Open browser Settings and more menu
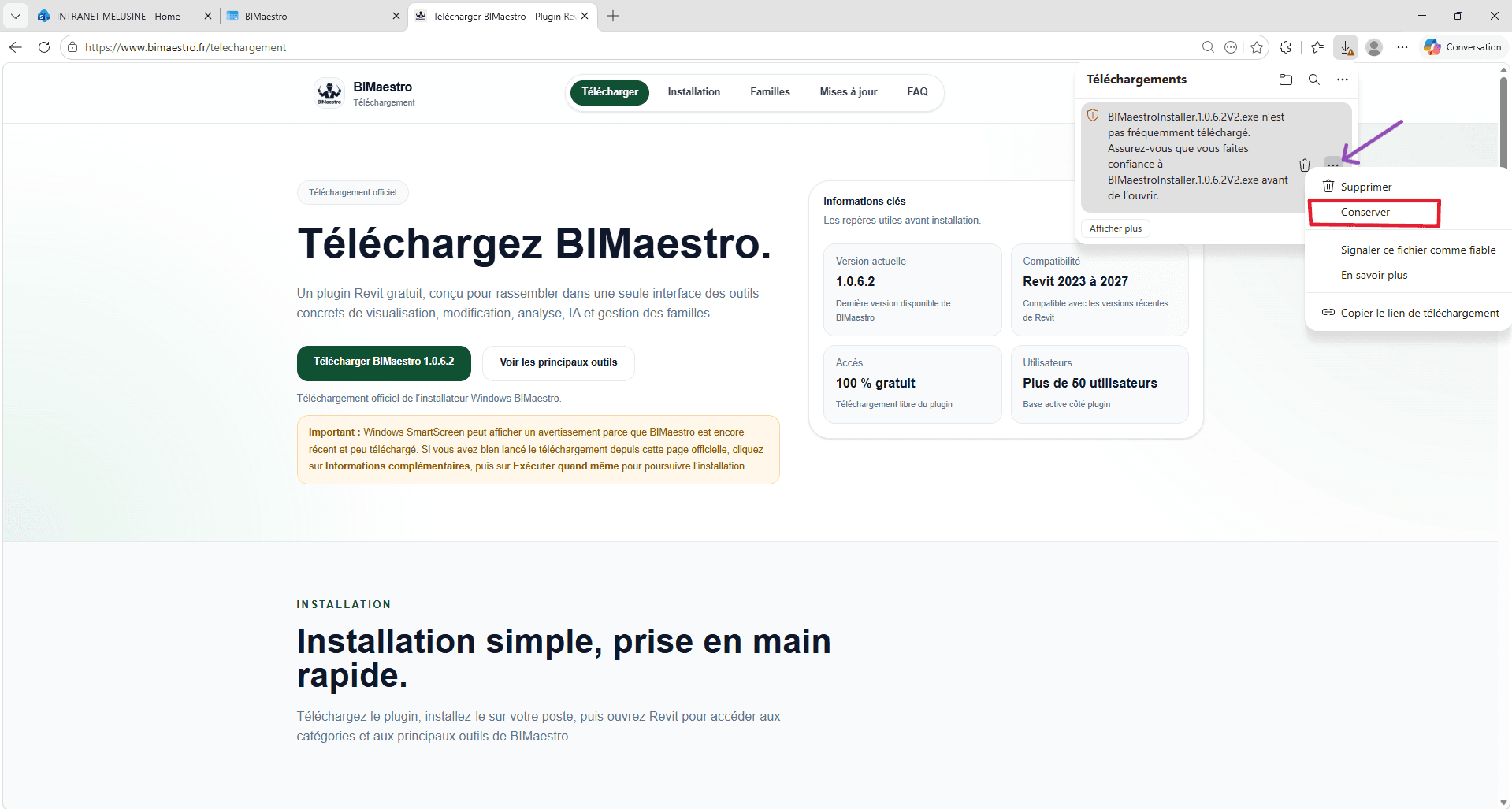Screen dimensions: 1512x809 1402,47
